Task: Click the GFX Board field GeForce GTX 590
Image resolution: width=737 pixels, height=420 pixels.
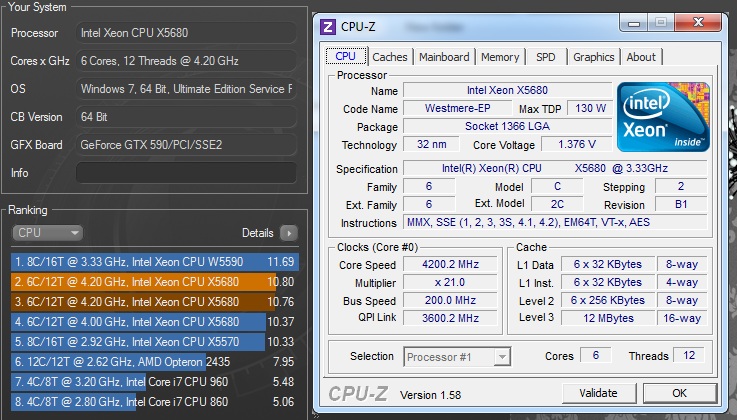Action: coord(186,145)
